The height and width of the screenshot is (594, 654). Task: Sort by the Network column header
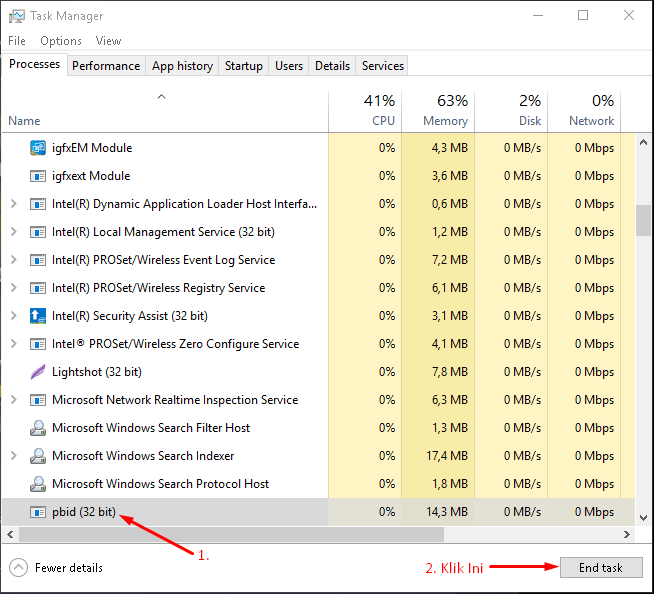tap(584, 112)
